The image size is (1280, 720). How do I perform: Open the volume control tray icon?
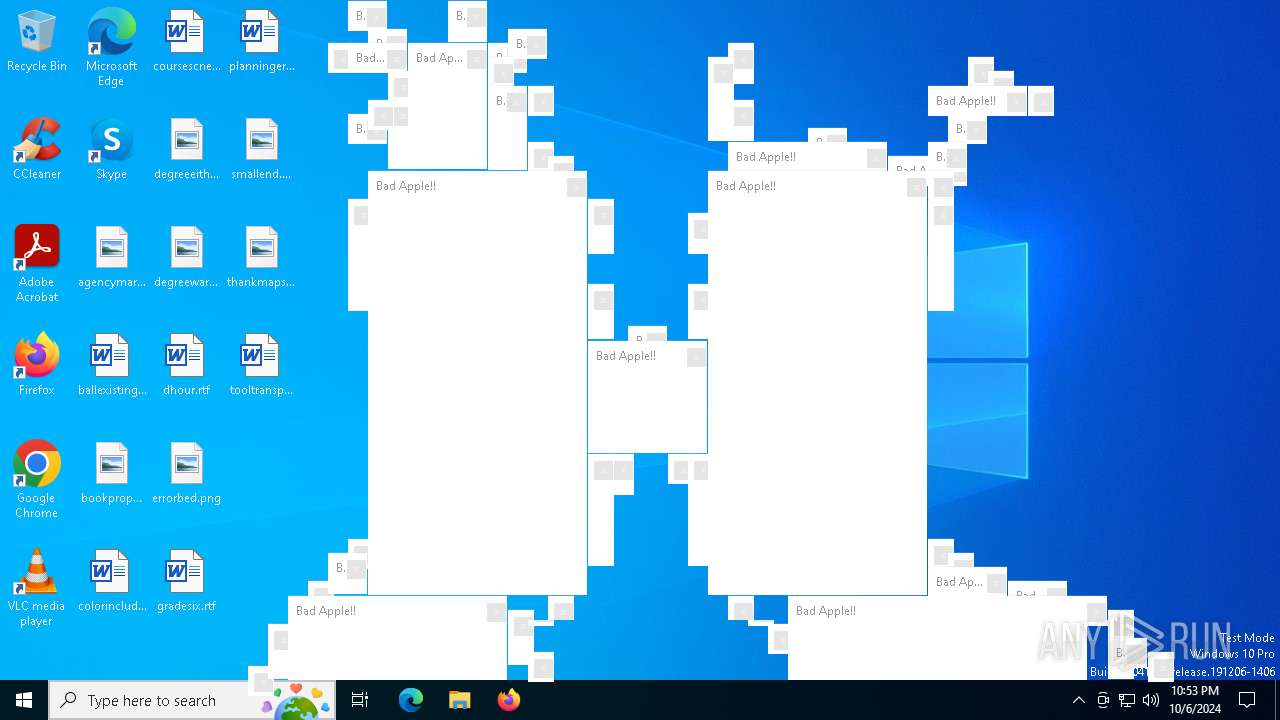(x=1151, y=700)
